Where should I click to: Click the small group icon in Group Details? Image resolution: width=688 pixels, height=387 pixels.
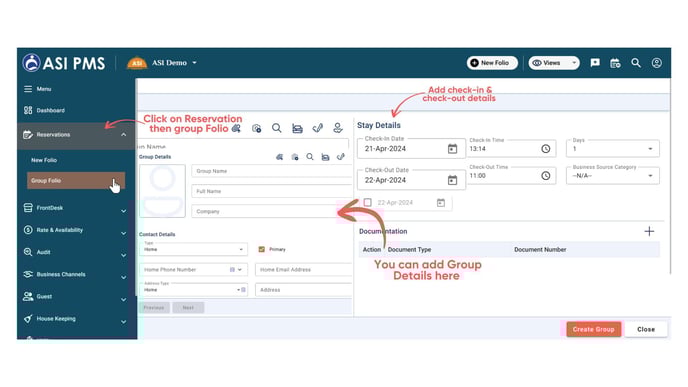coord(279,157)
